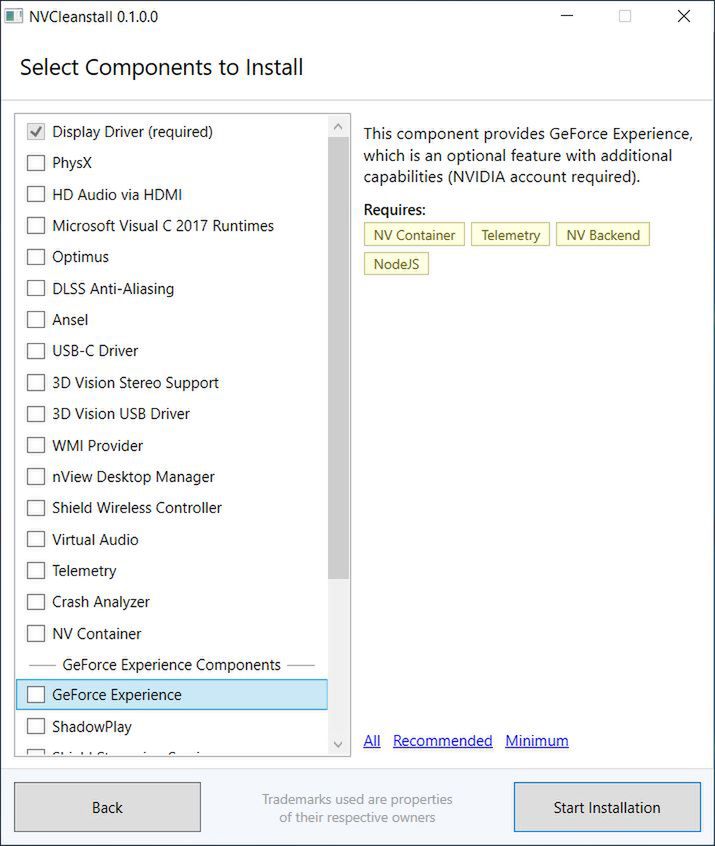Viewport: 715px width, 846px height.
Task: Minimize the NVCleanstall window
Action: tap(566, 16)
